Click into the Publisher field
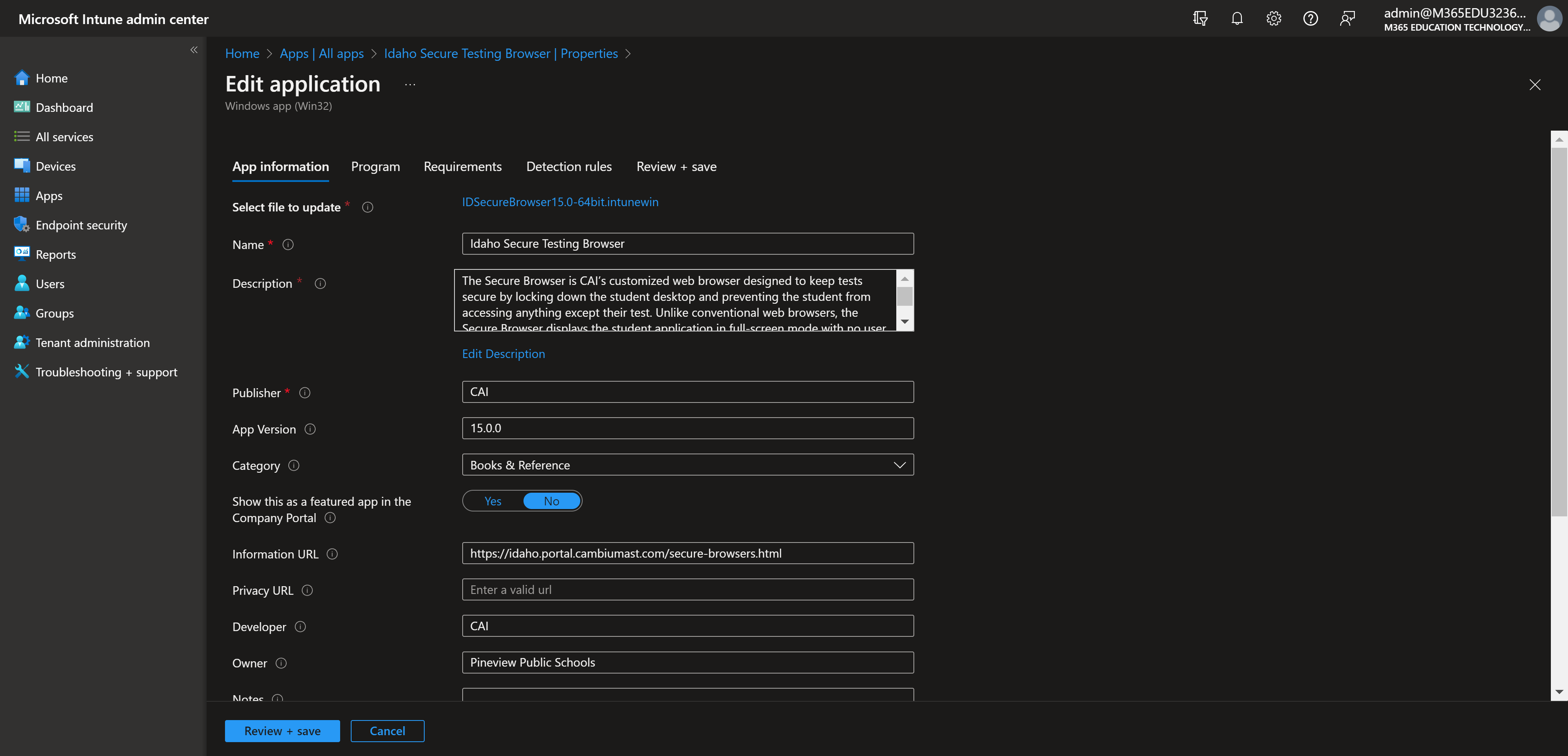This screenshot has height=756, width=1568. (688, 392)
